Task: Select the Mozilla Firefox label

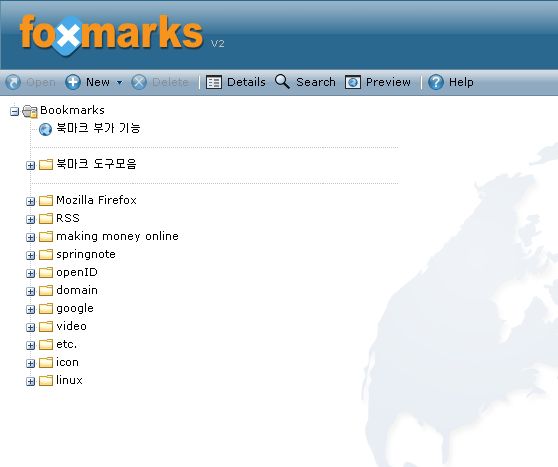Action: [96, 200]
